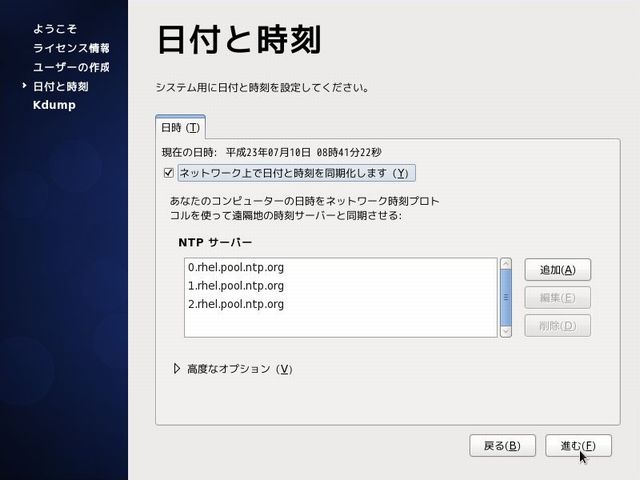The width and height of the screenshot is (640, 480).
Task: Select 1.rhel.pool.ntp.org in NTP server list
Action: coord(340,286)
